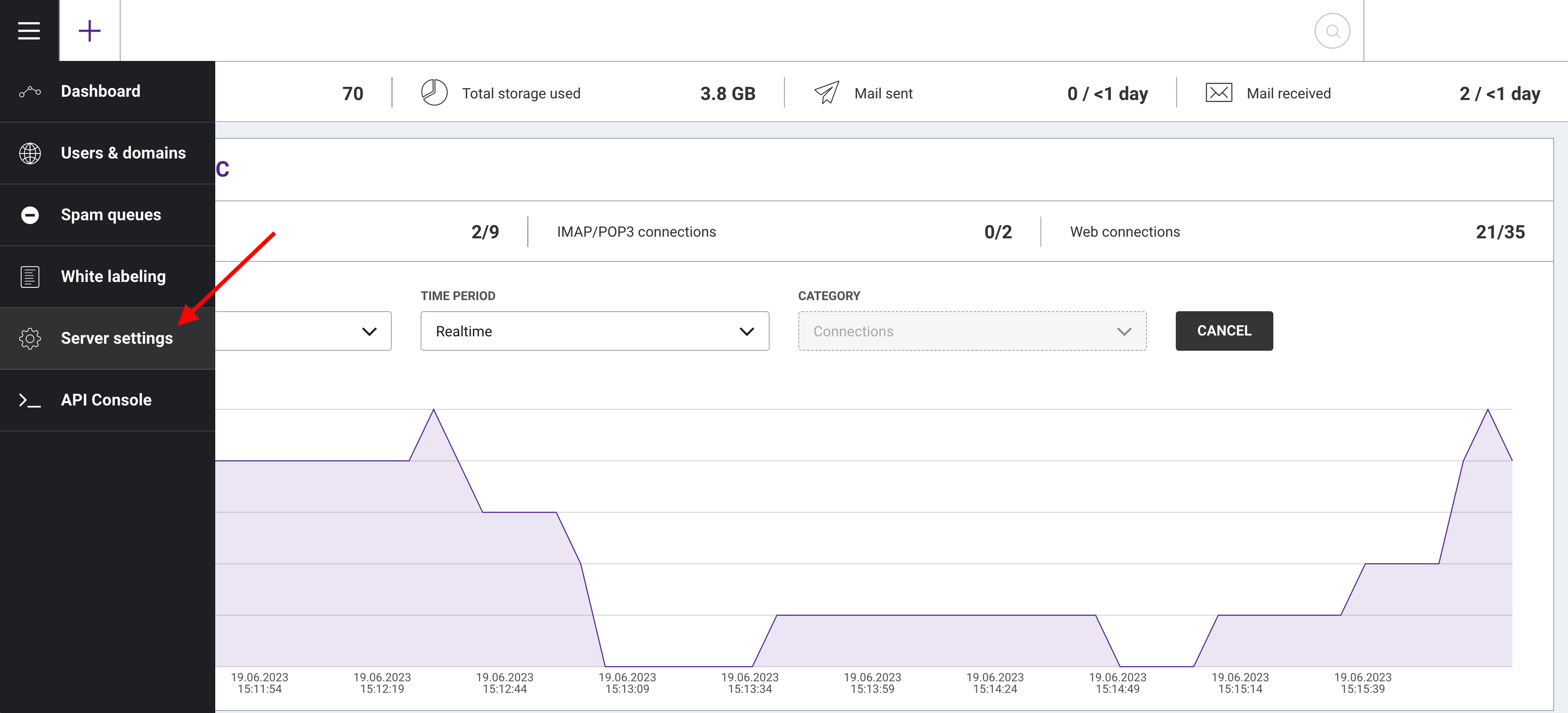Click the API Console terminal icon
This screenshot has height=713, width=1568.
(29, 400)
